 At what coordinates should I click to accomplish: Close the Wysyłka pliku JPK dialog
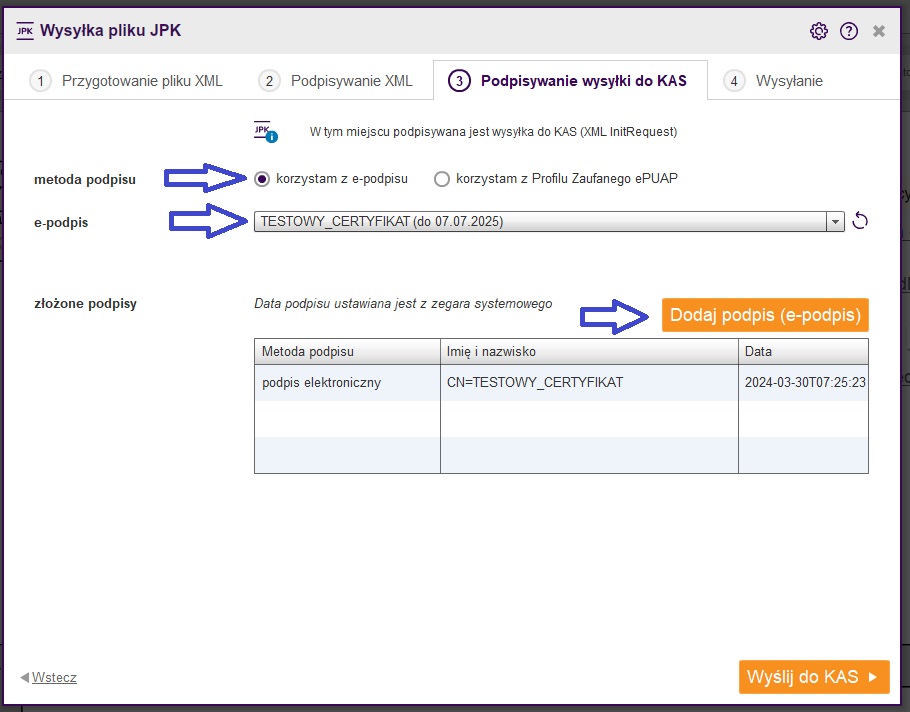point(879,31)
